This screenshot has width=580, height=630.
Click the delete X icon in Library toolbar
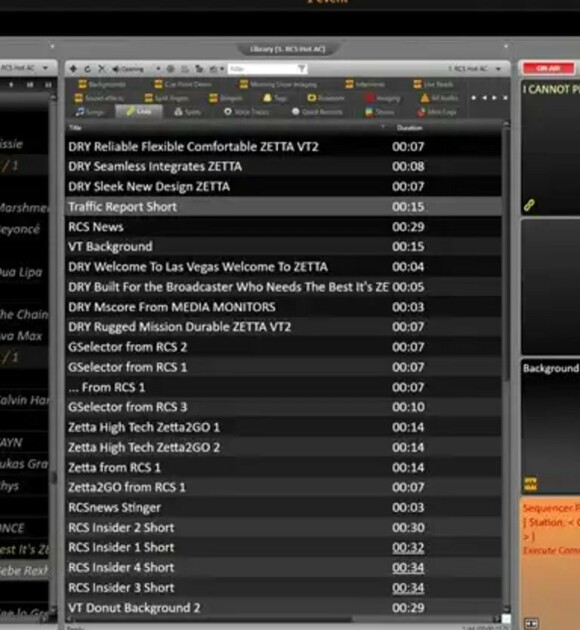[x=102, y=69]
